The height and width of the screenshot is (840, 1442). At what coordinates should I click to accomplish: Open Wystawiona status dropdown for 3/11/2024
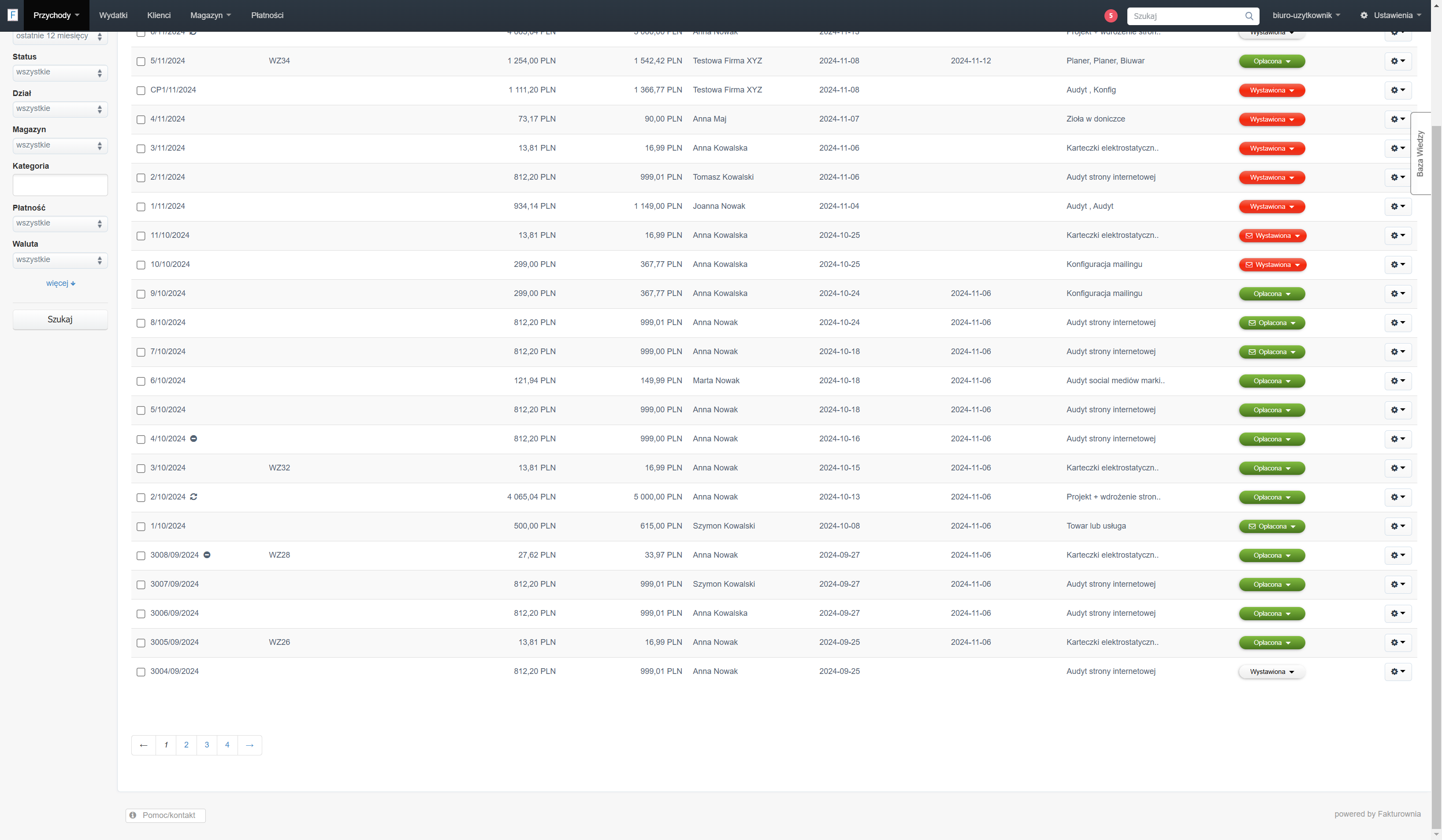[1271, 149]
